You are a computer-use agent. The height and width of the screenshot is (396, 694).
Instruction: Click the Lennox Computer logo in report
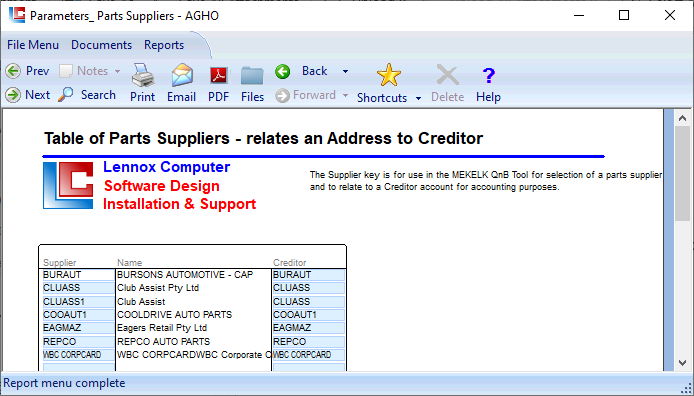pyautogui.click(x=68, y=185)
